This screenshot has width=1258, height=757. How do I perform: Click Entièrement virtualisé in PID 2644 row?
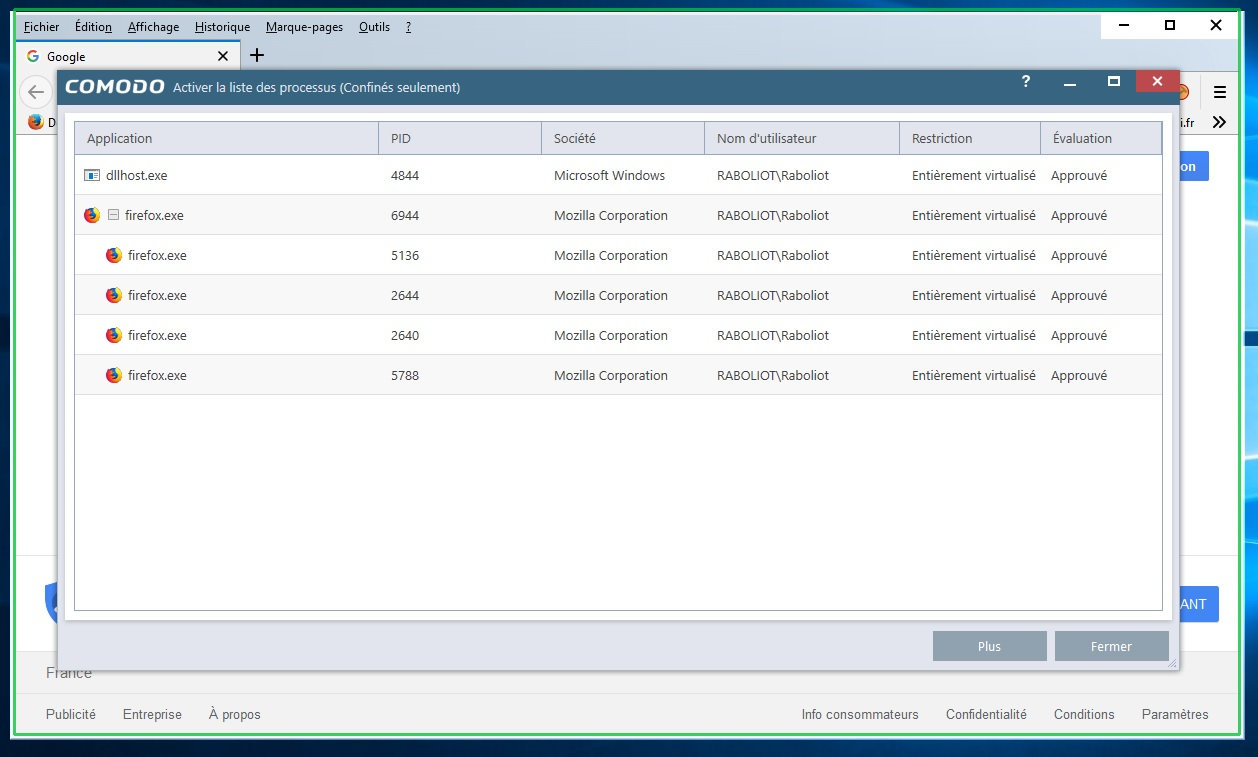pos(974,295)
